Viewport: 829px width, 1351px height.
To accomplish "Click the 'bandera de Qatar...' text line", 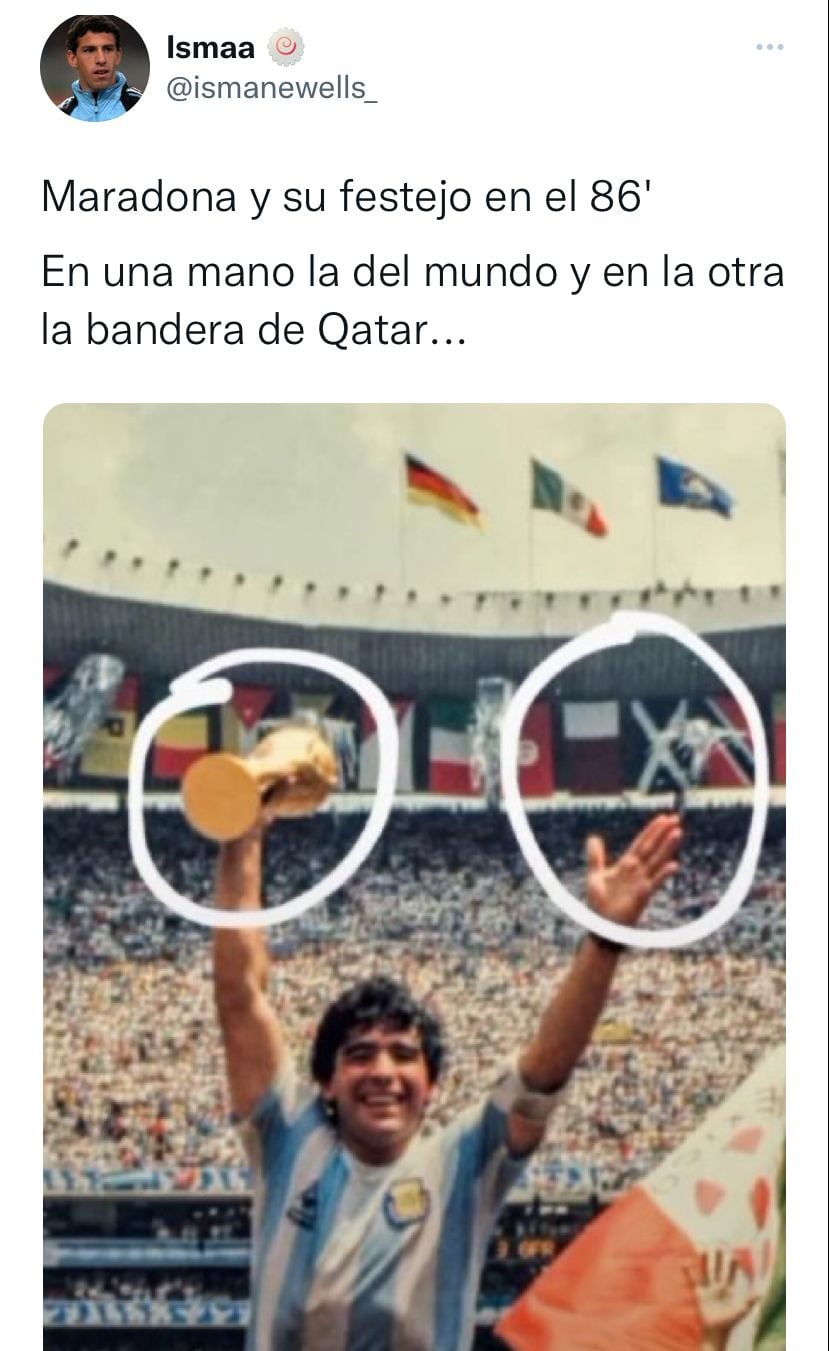I will (252, 330).
